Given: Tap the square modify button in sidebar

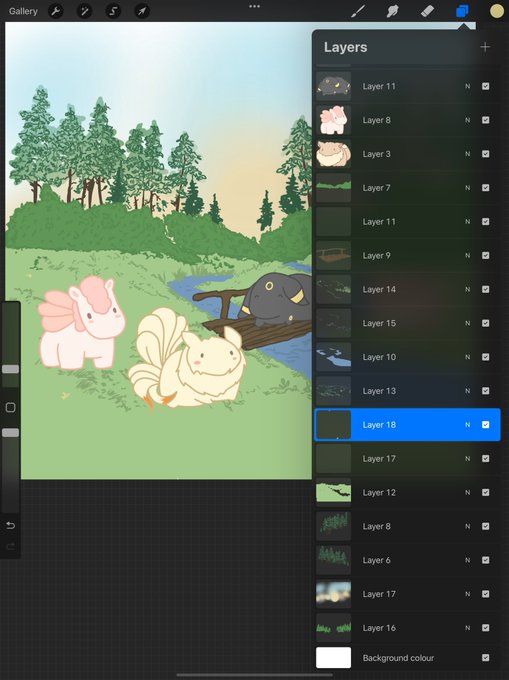Looking at the screenshot, I should (10, 407).
